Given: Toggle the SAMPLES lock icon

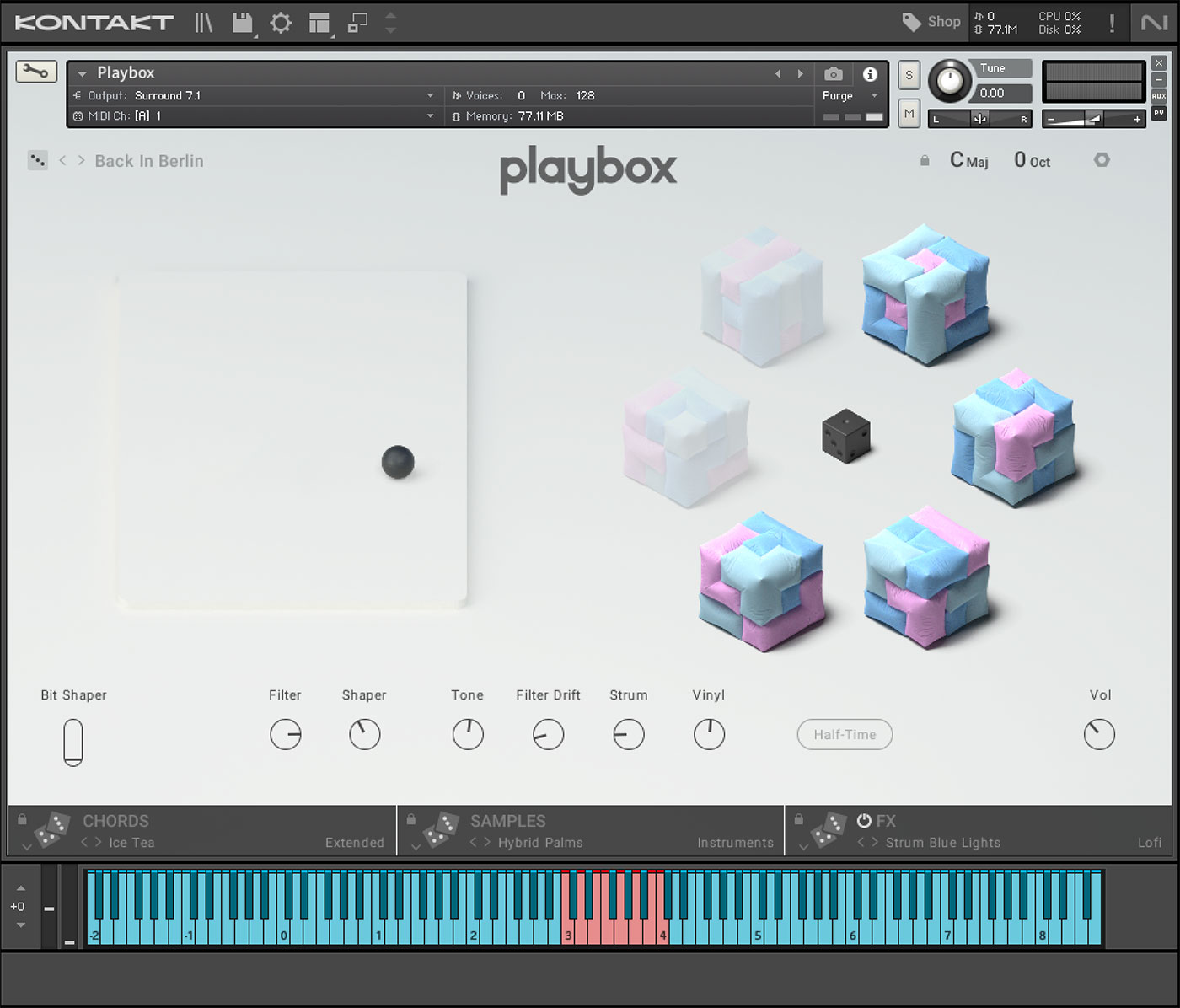Looking at the screenshot, I should coord(411,818).
